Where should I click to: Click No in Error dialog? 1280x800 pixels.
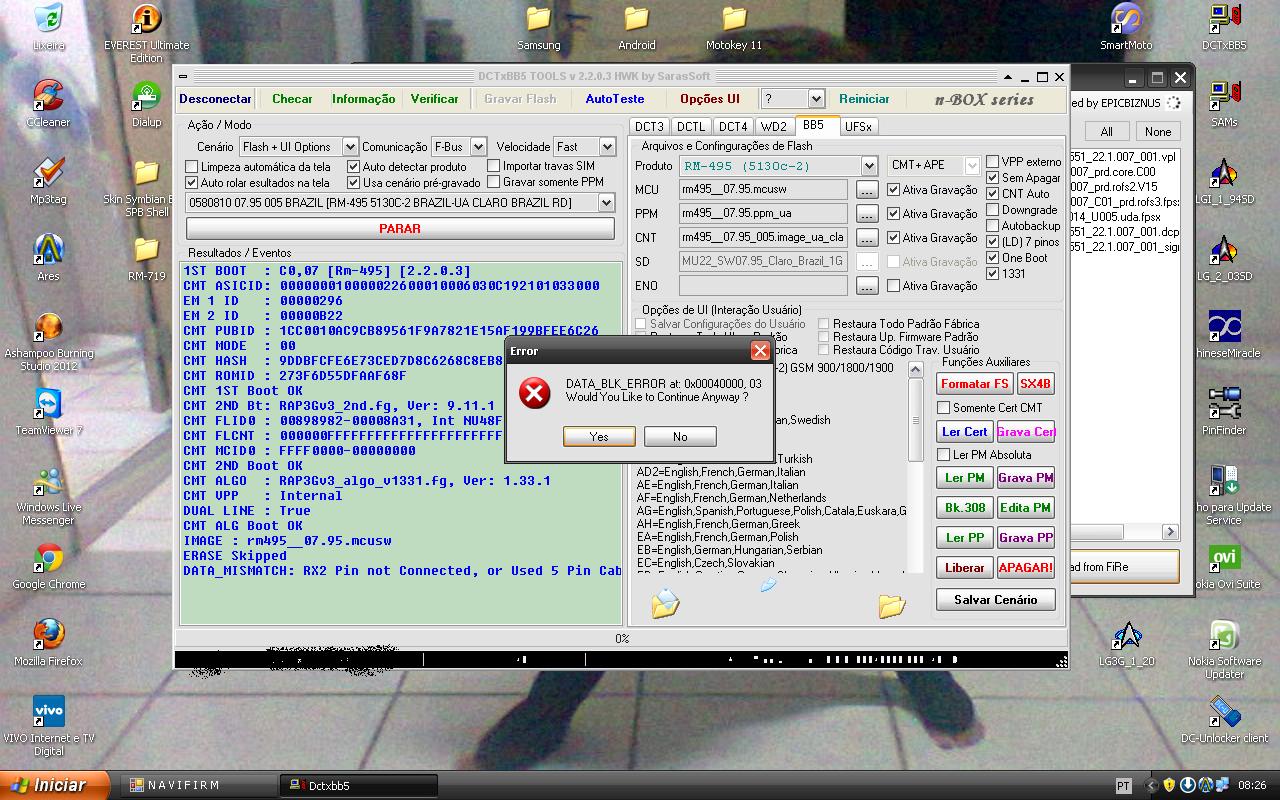point(680,437)
